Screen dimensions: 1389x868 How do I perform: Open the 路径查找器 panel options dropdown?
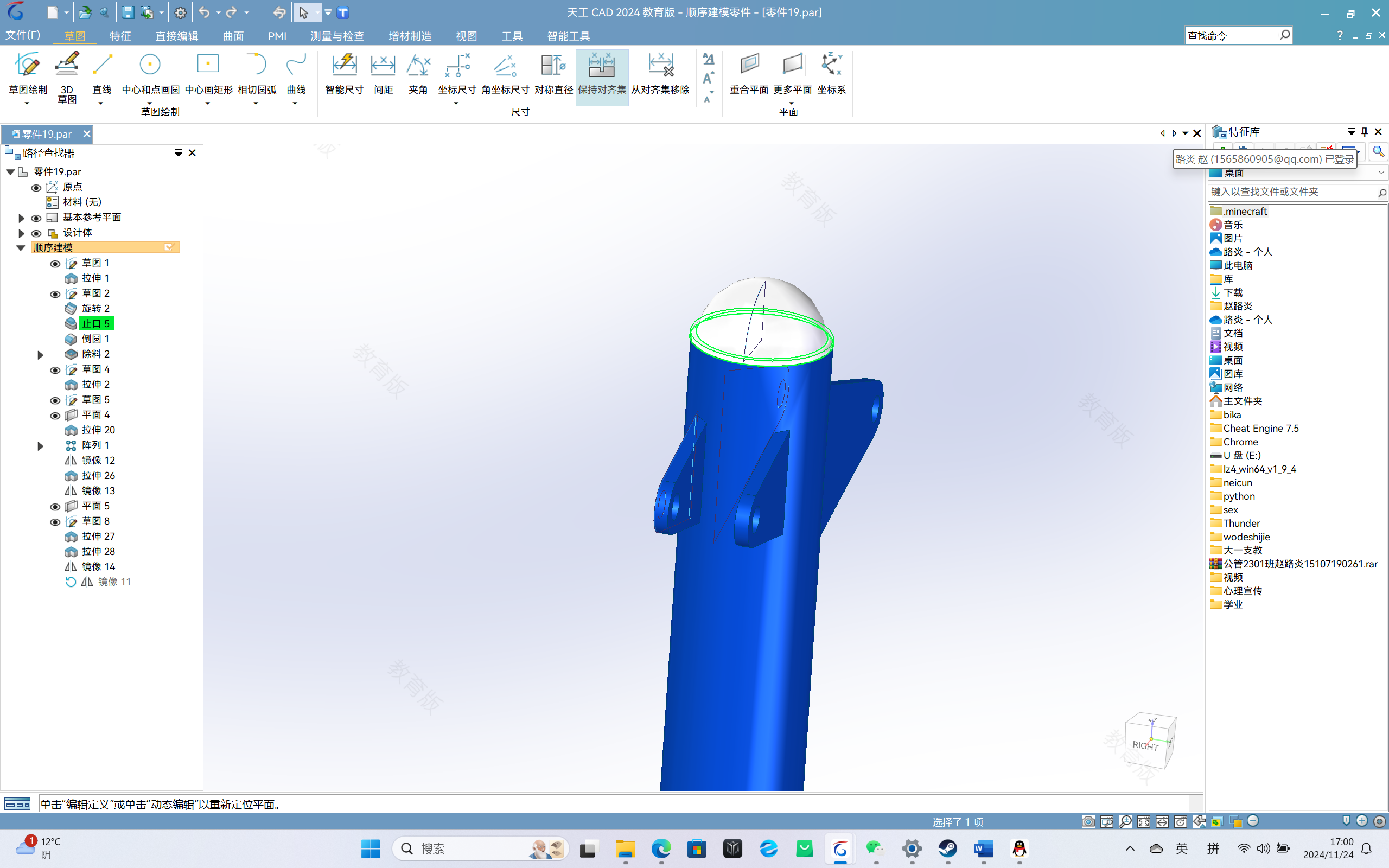[x=179, y=152]
